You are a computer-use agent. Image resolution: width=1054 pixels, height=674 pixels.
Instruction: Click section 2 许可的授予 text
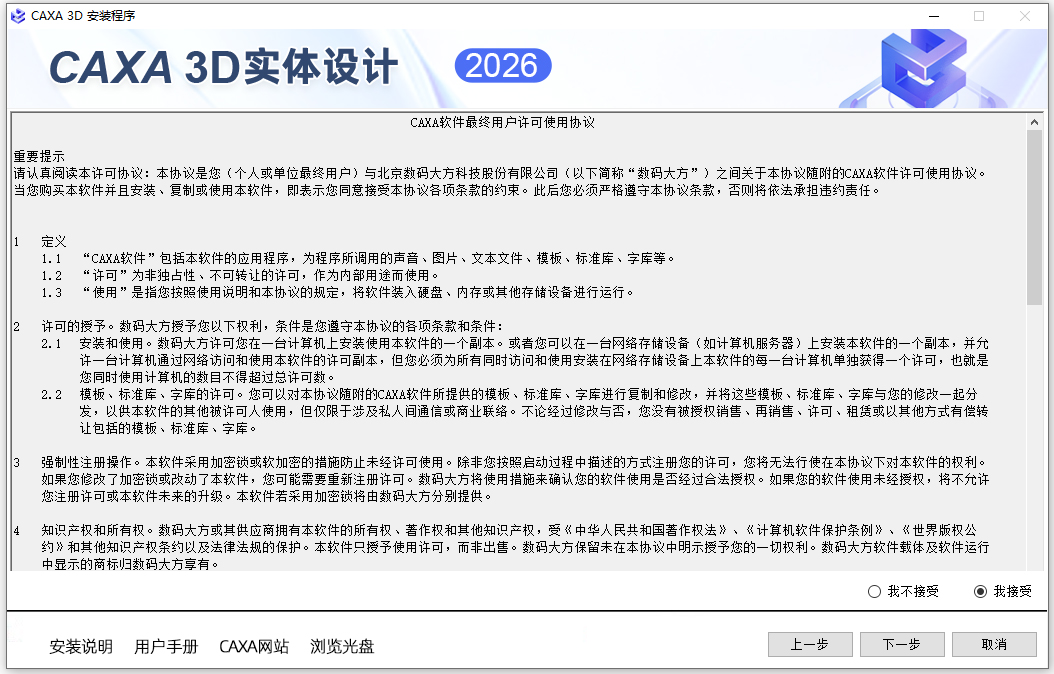coord(272,327)
